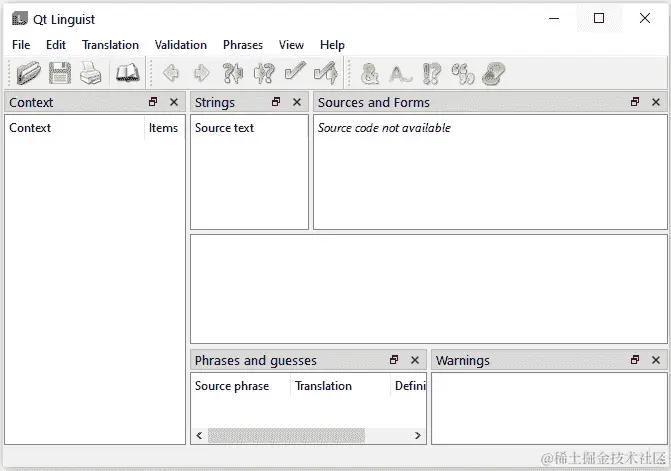
Task: Mark item as done checkmark icon
Action: click(295, 72)
